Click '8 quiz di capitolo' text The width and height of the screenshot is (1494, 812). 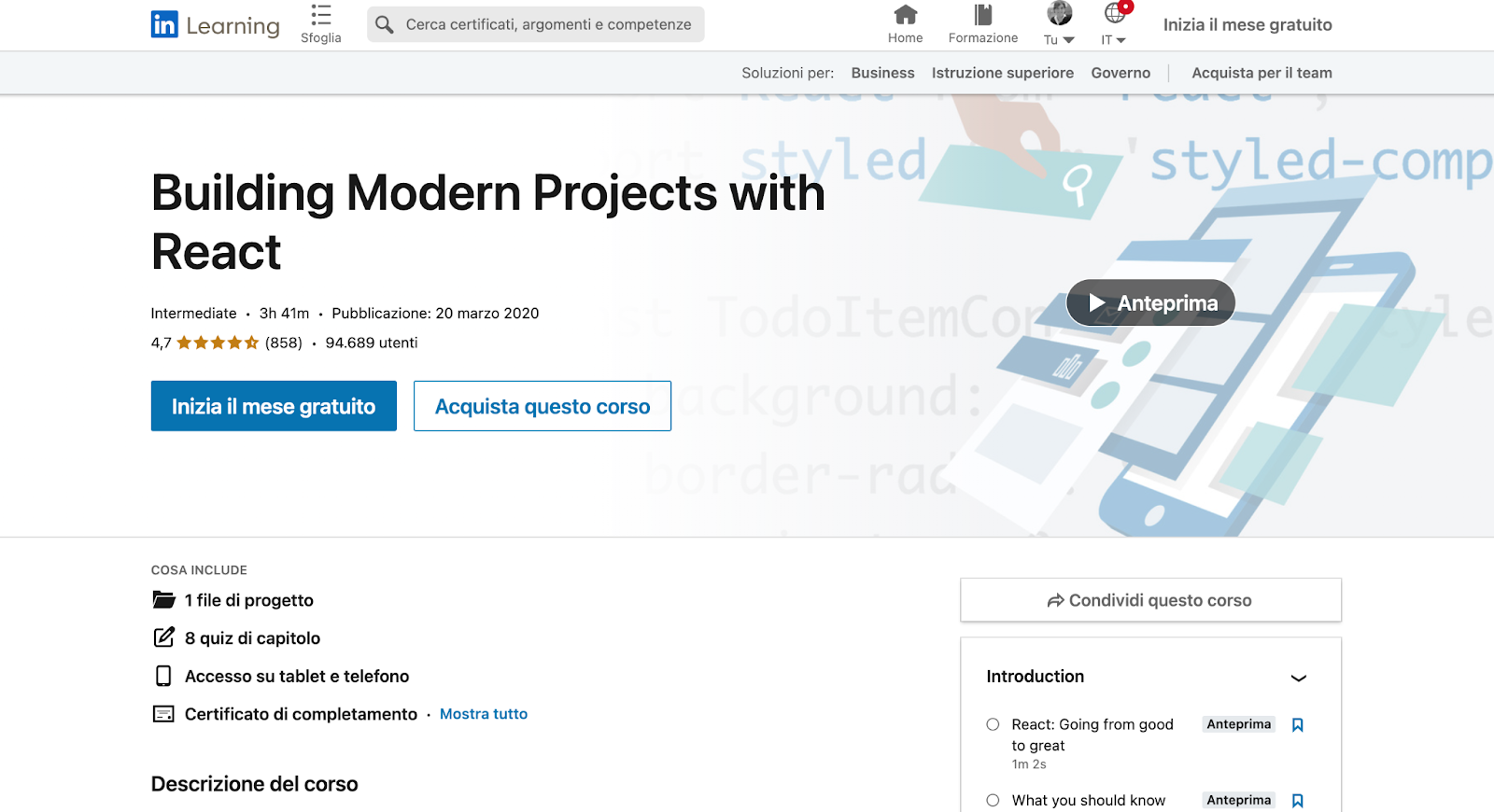tap(253, 638)
